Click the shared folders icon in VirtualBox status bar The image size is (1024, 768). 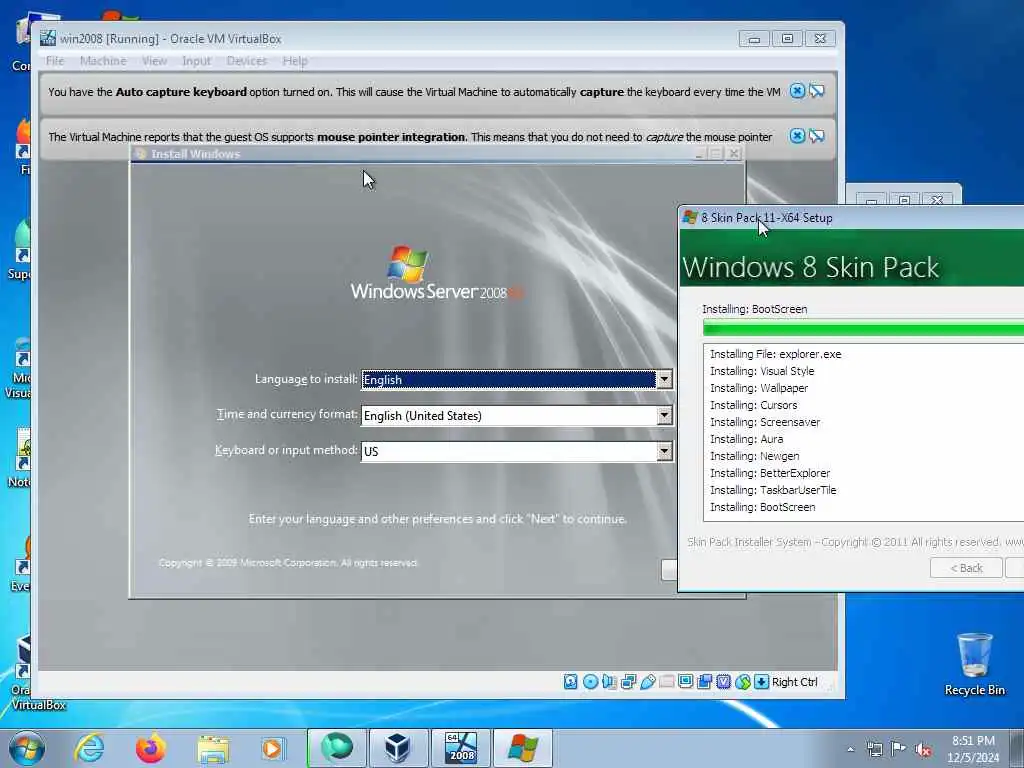[x=666, y=682]
